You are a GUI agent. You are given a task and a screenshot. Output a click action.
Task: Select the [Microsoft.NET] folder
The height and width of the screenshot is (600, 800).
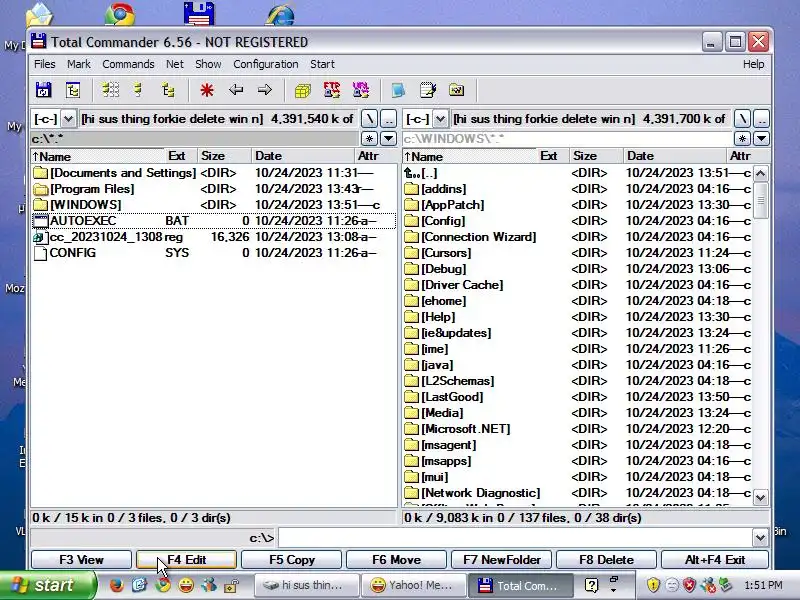coord(578,429)
